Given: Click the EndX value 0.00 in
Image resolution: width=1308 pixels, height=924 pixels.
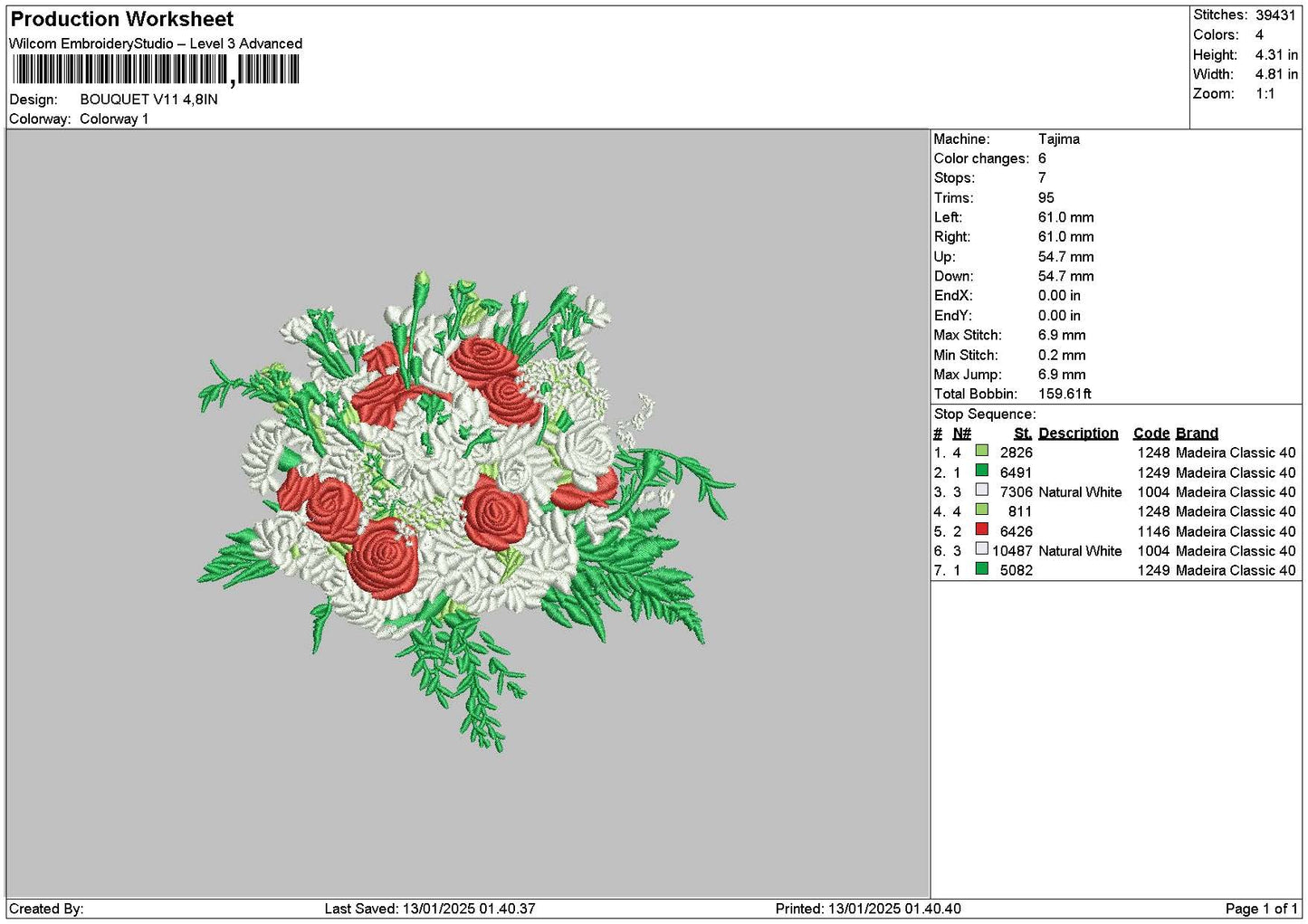Looking at the screenshot, I should click(x=1059, y=296).
